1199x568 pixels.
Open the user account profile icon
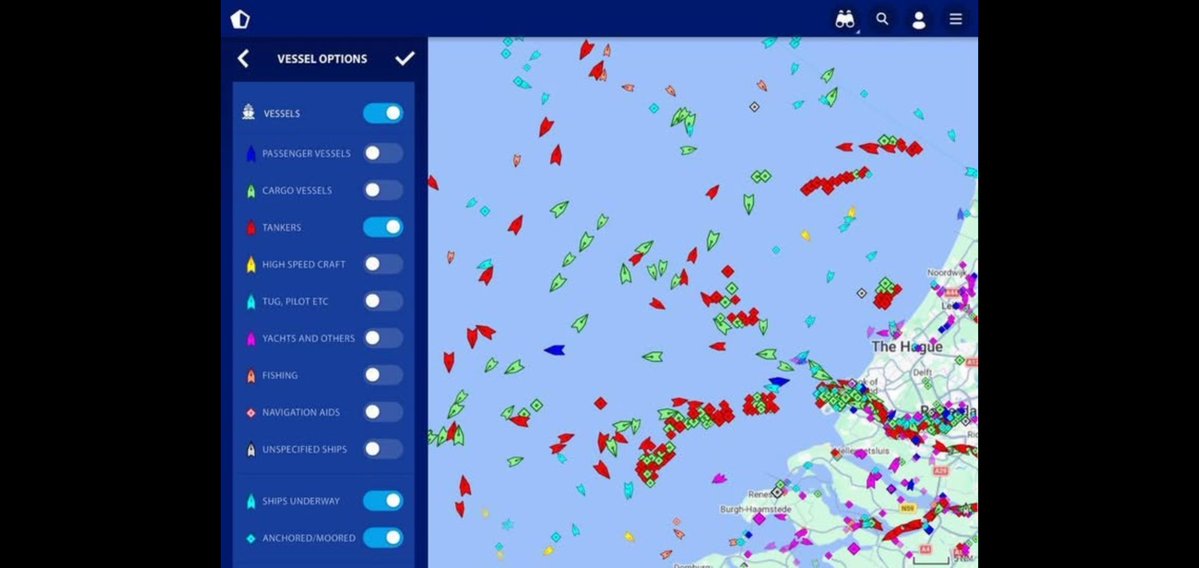point(919,20)
